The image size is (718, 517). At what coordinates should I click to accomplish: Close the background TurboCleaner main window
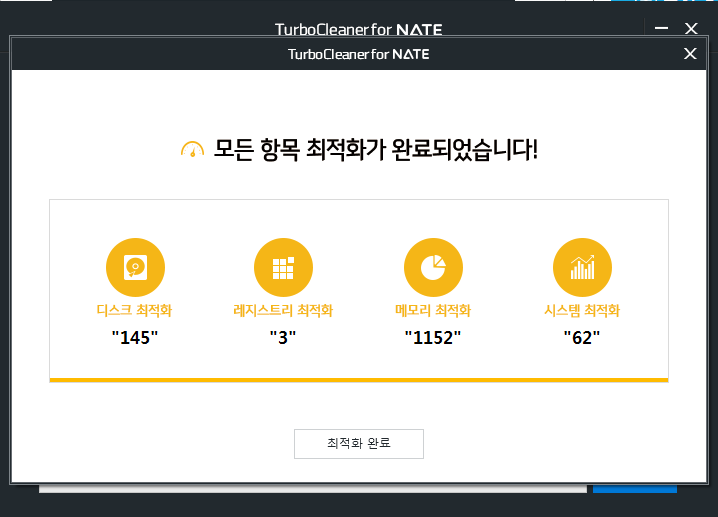691,28
